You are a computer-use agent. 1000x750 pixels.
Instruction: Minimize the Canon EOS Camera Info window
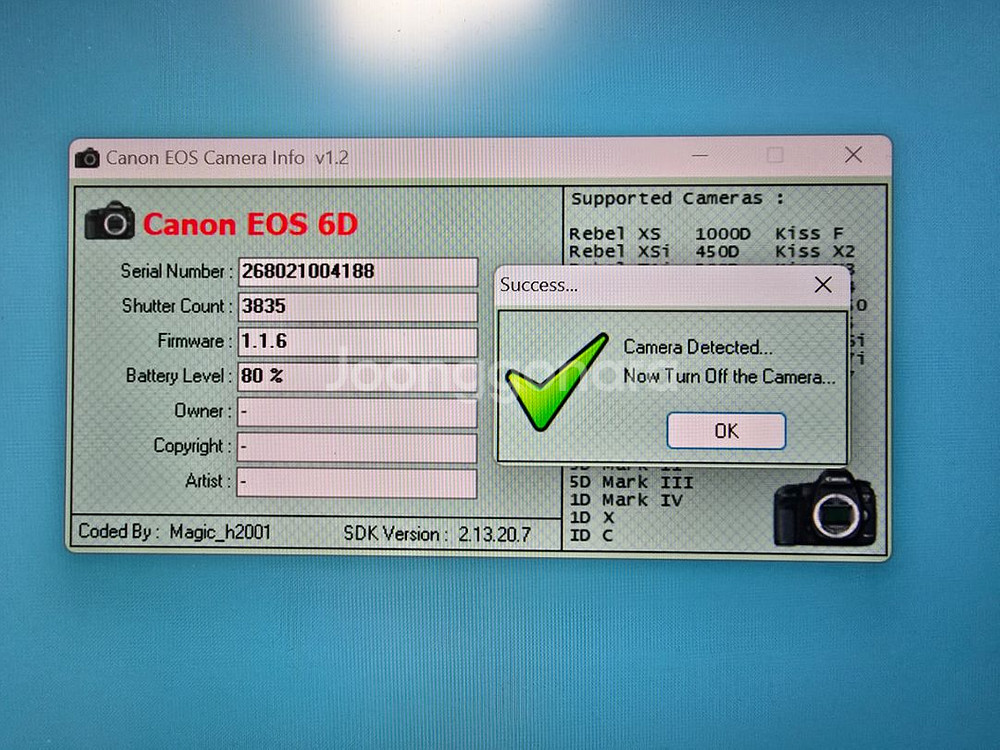(x=700, y=155)
